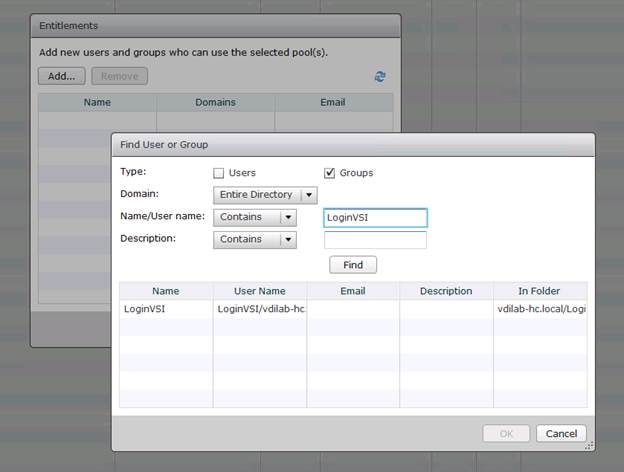
Task: Sort results by Name column header
Action: click(x=166, y=291)
